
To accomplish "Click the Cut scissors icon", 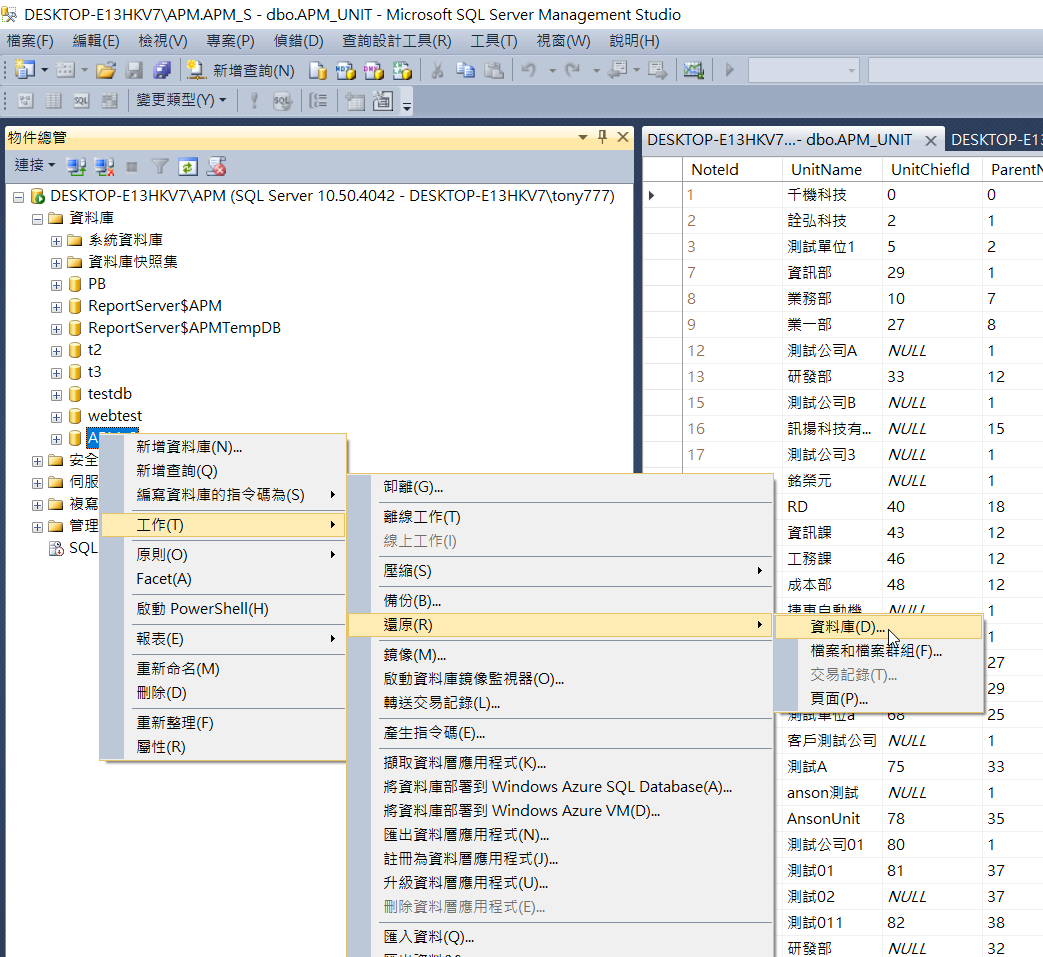I will coord(437,70).
